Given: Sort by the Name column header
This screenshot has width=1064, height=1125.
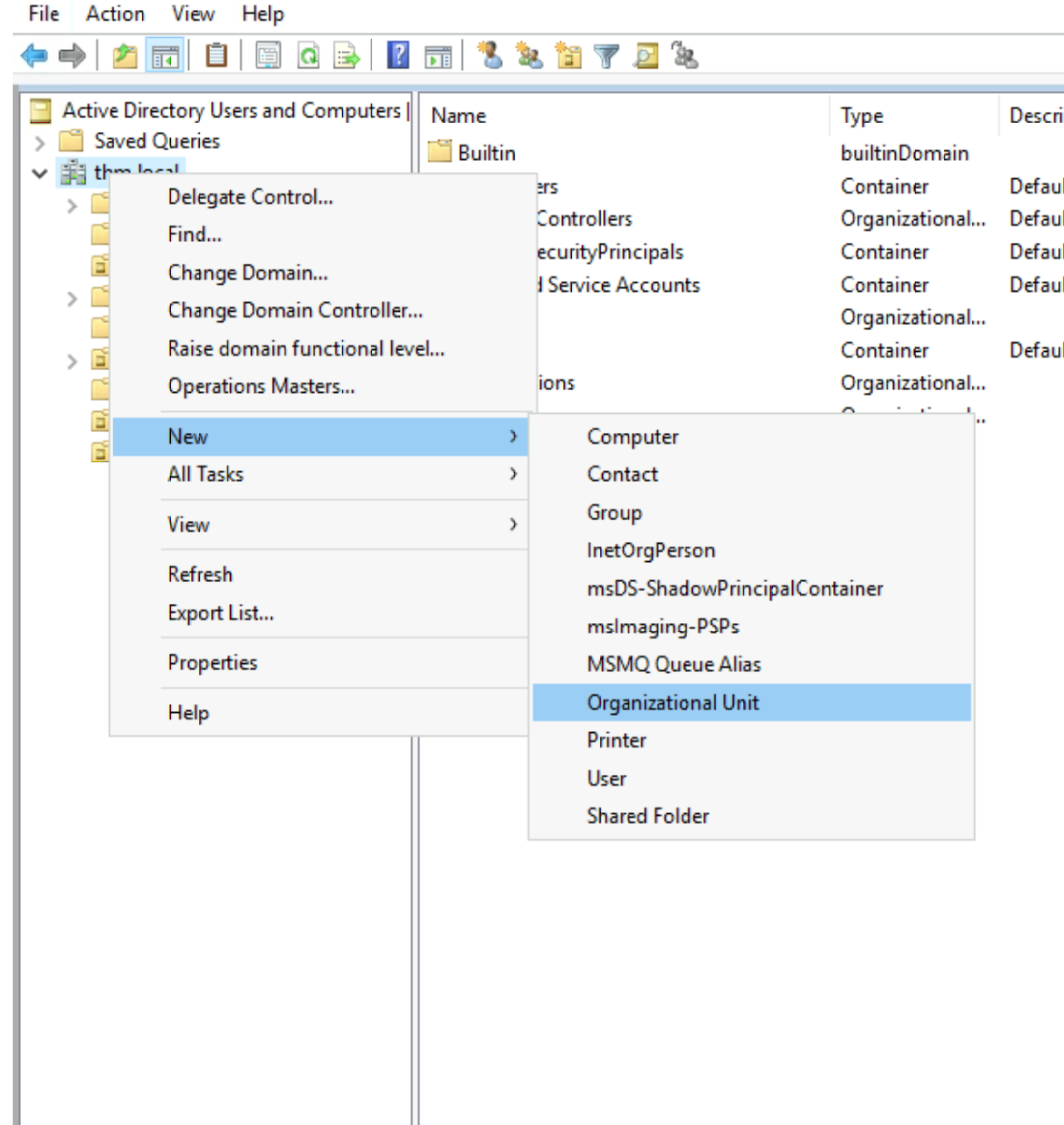Looking at the screenshot, I should [626, 116].
